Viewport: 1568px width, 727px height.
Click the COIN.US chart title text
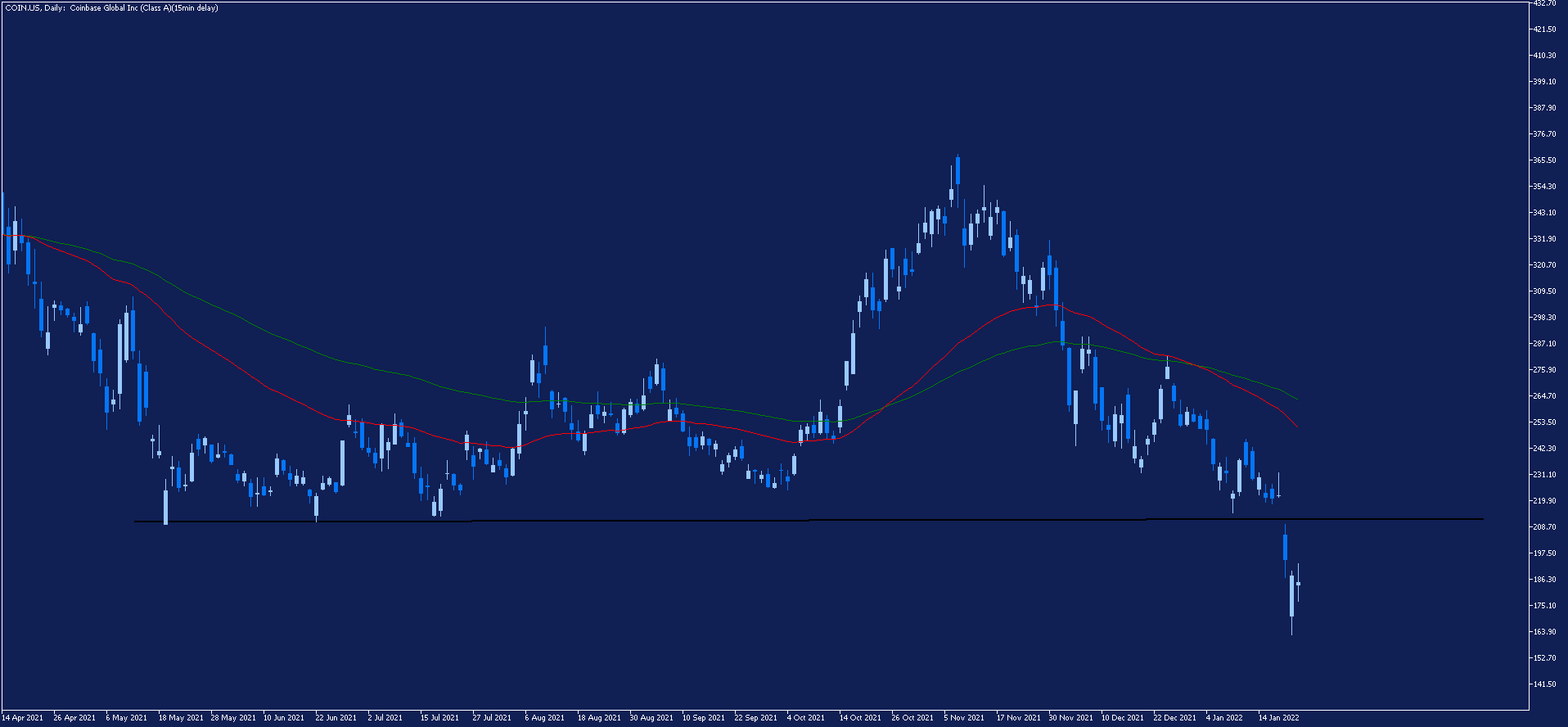click(111, 8)
